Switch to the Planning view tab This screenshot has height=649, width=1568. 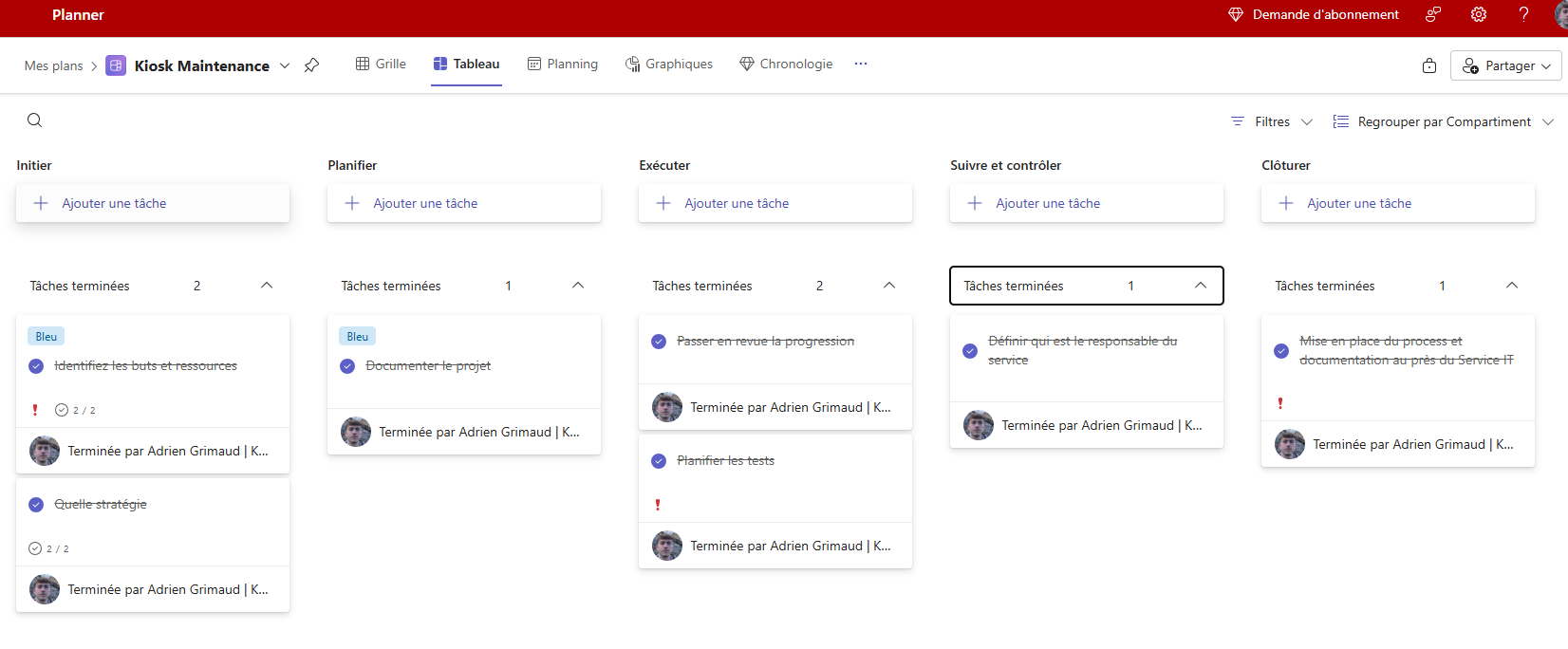coord(563,64)
